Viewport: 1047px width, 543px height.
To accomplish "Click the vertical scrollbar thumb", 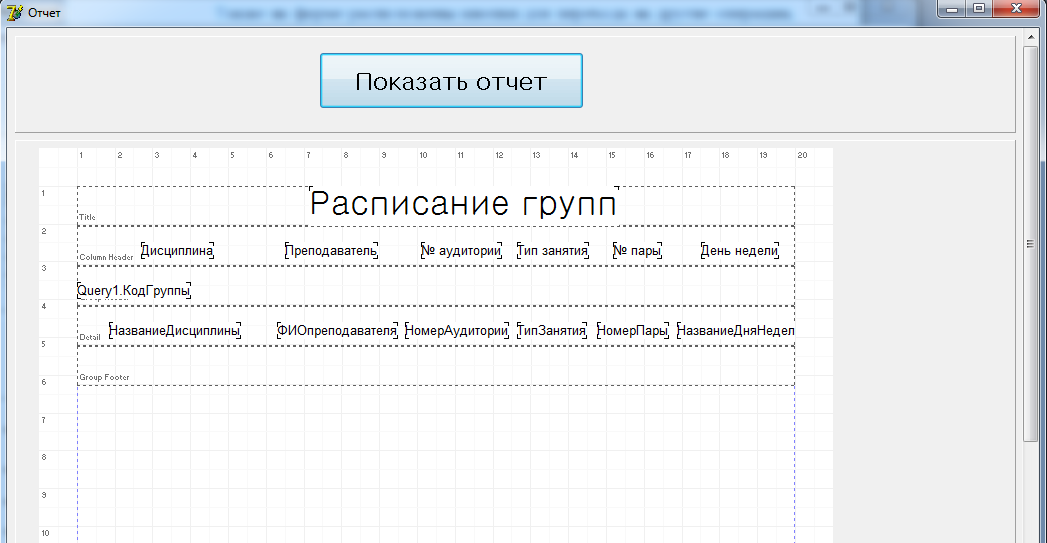I will 1031,243.
